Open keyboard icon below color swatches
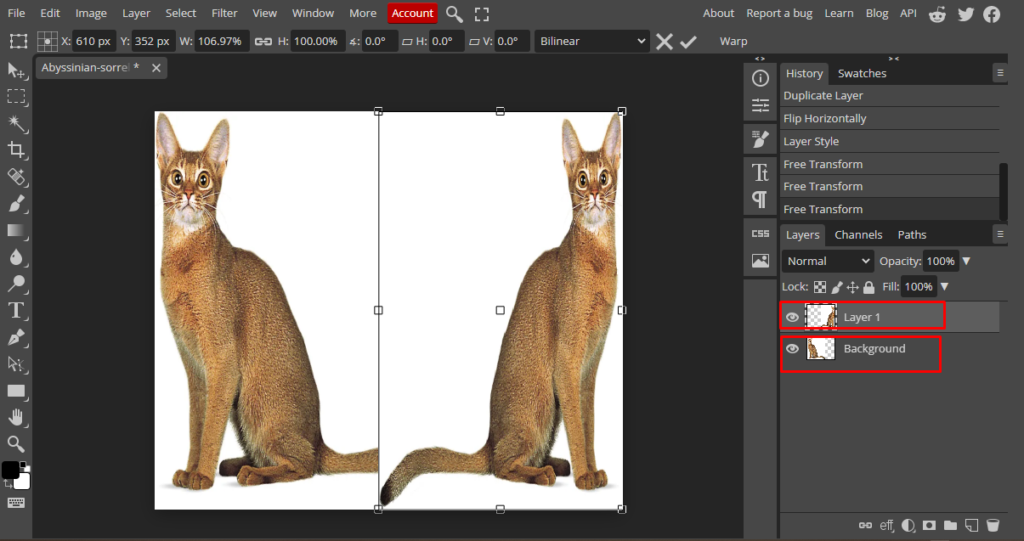Viewport: 1024px width, 541px height. pyautogui.click(x=16, y=502)
